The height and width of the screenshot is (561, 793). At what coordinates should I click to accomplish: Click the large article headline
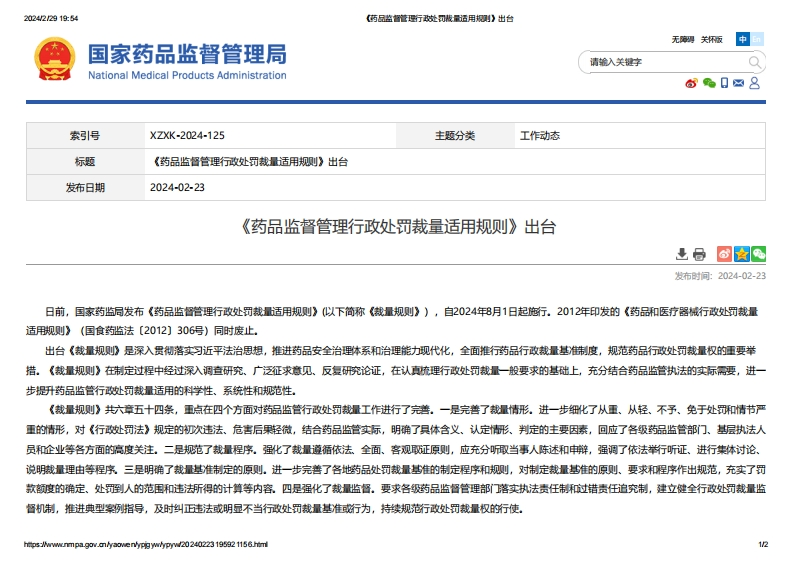click(396, 227)
